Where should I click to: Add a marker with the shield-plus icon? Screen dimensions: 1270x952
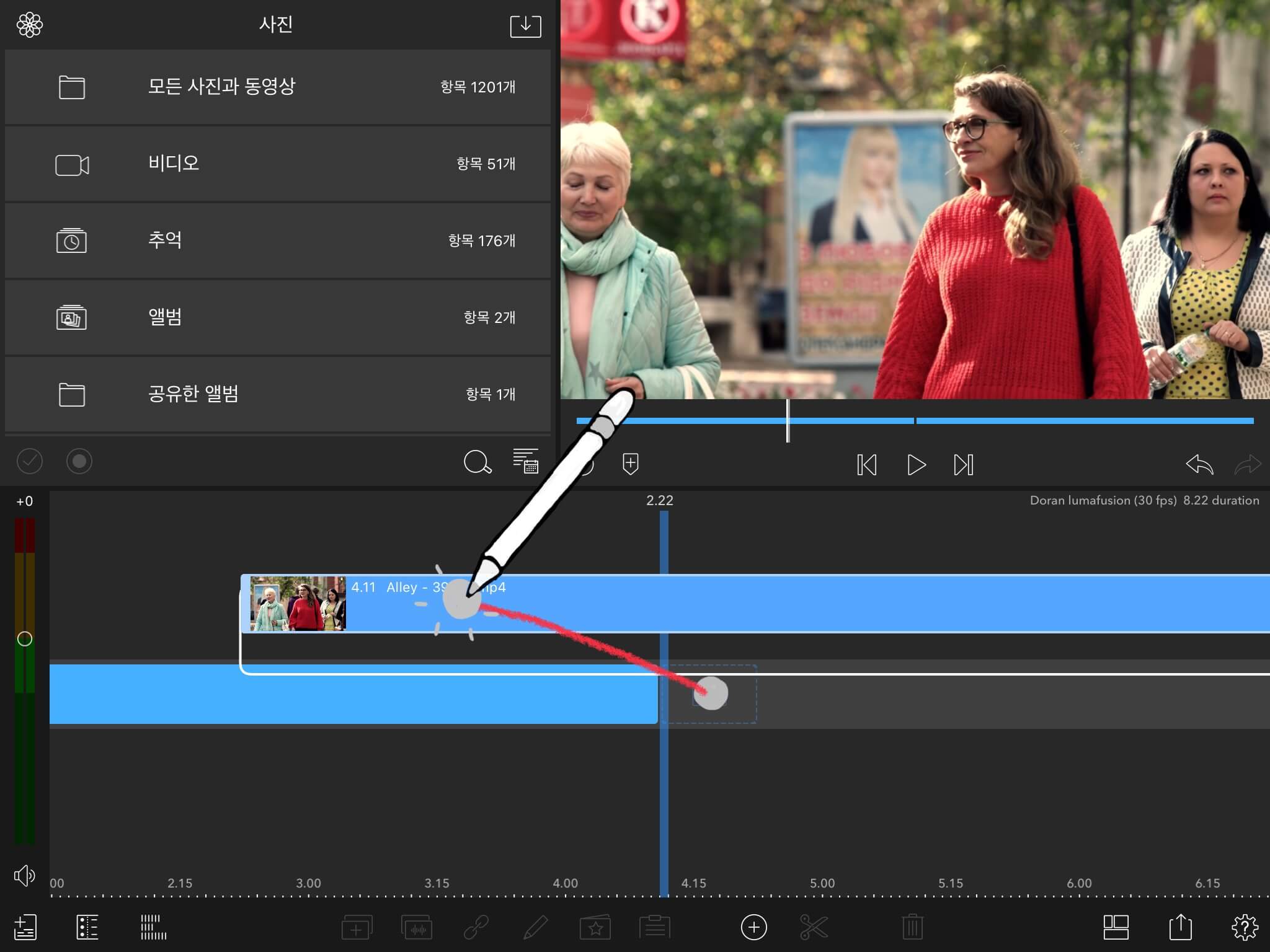630,464
